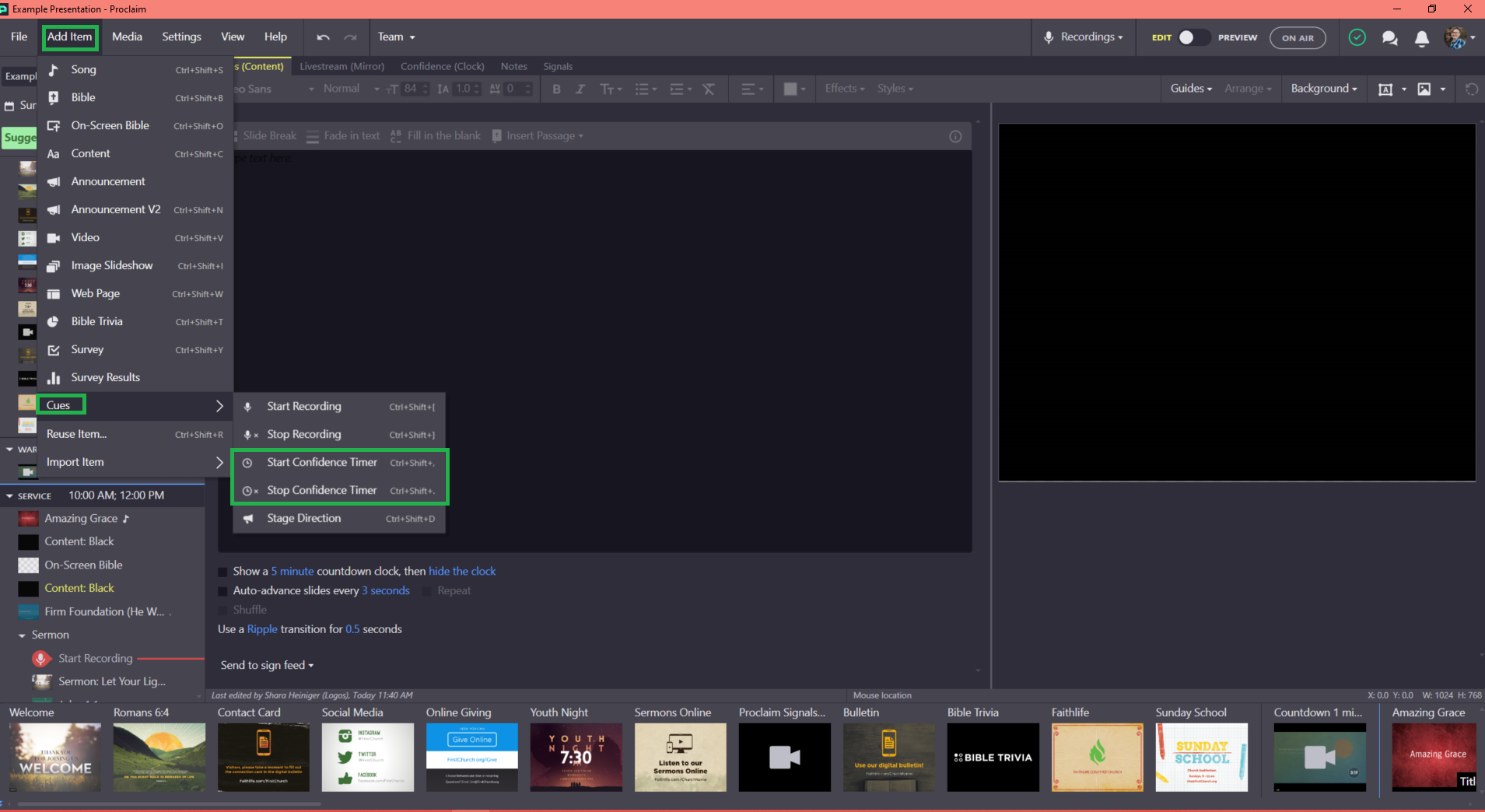The image size is (1485, 812).
Task: Click the Start Confidence Timer clock icon
Action: click(x=248, y=463)
